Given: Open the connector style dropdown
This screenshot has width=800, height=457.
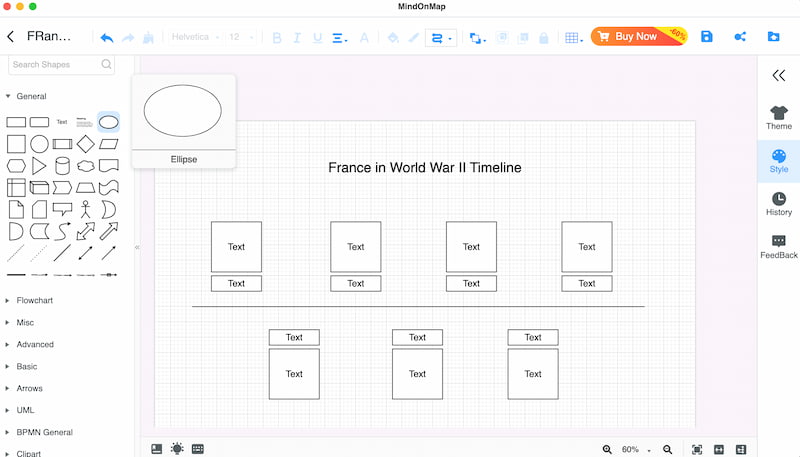Looking at the screenshot, I should pyautogui.click(x=441, y=38).
